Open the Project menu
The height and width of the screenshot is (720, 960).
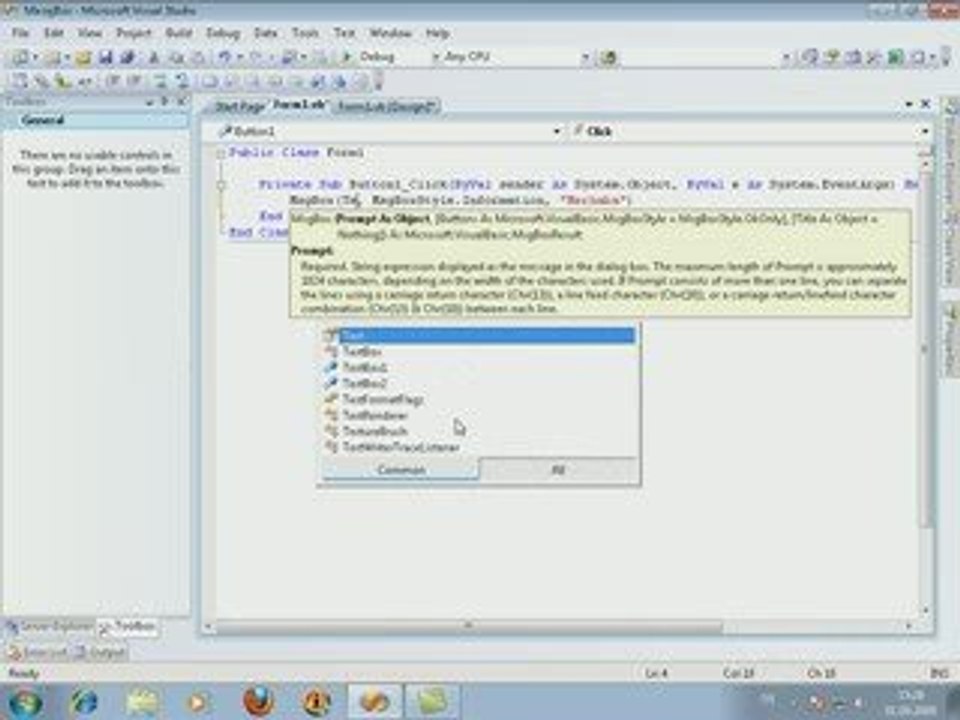click(x=133, y=33)
